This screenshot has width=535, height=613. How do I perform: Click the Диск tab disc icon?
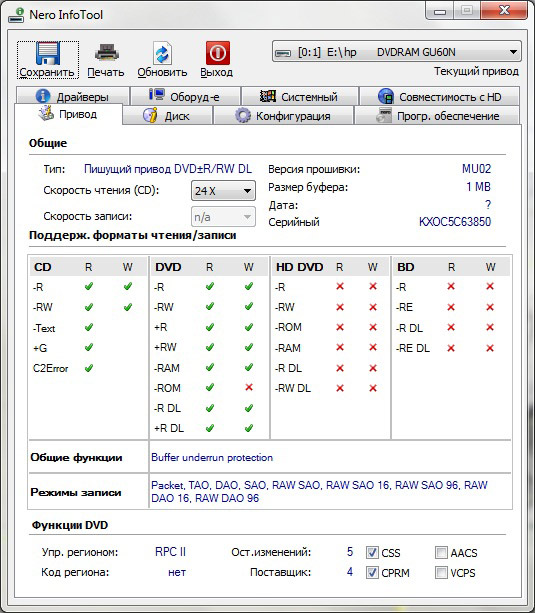click(150, 115)
